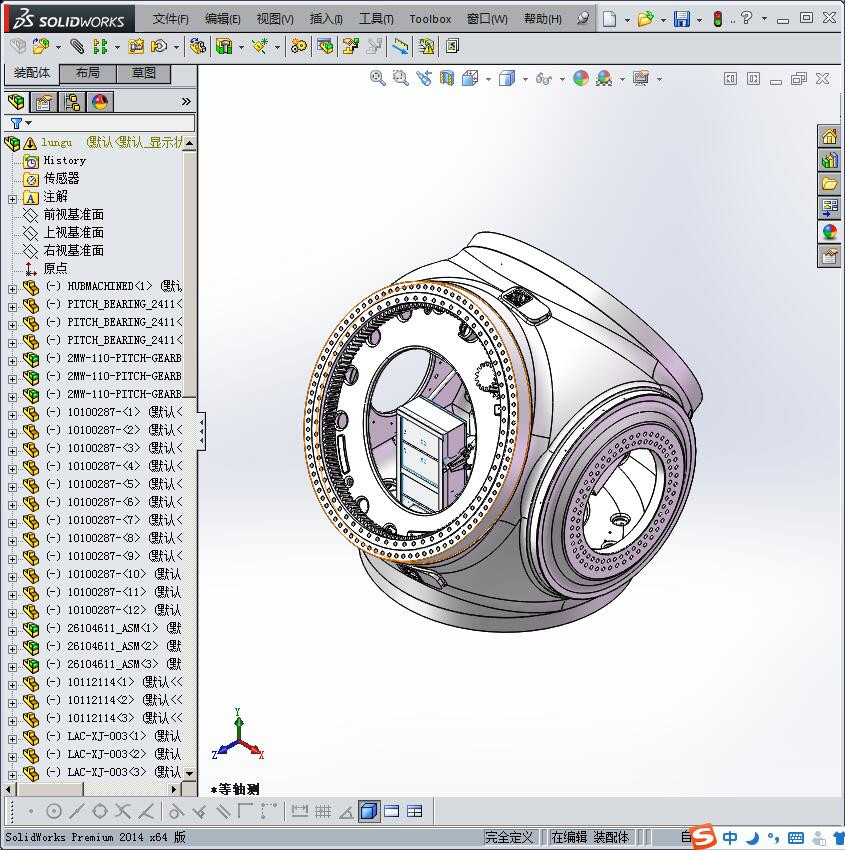Expand the 10100287-<1> component node
The width and height of the screenshot is (845, 850).
coord(12,415)
